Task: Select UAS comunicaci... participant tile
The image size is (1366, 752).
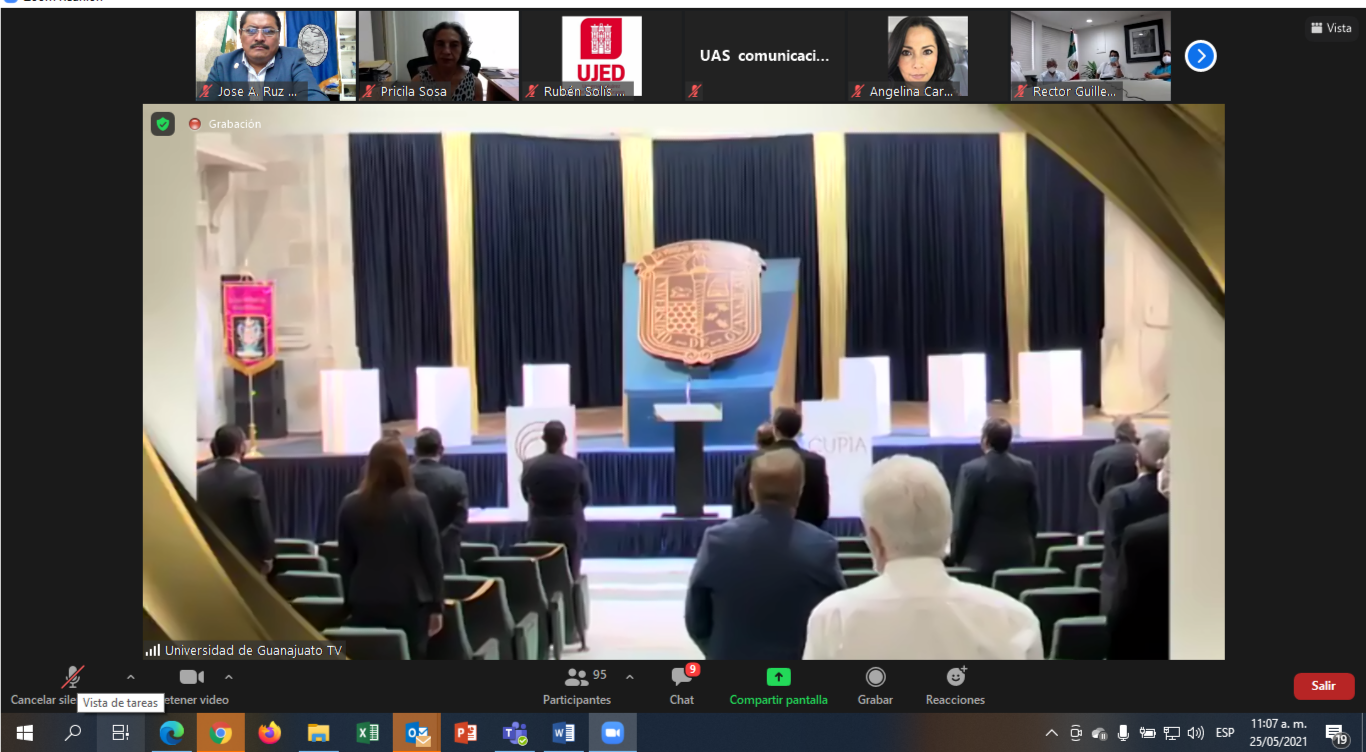Action: [765, 56]
